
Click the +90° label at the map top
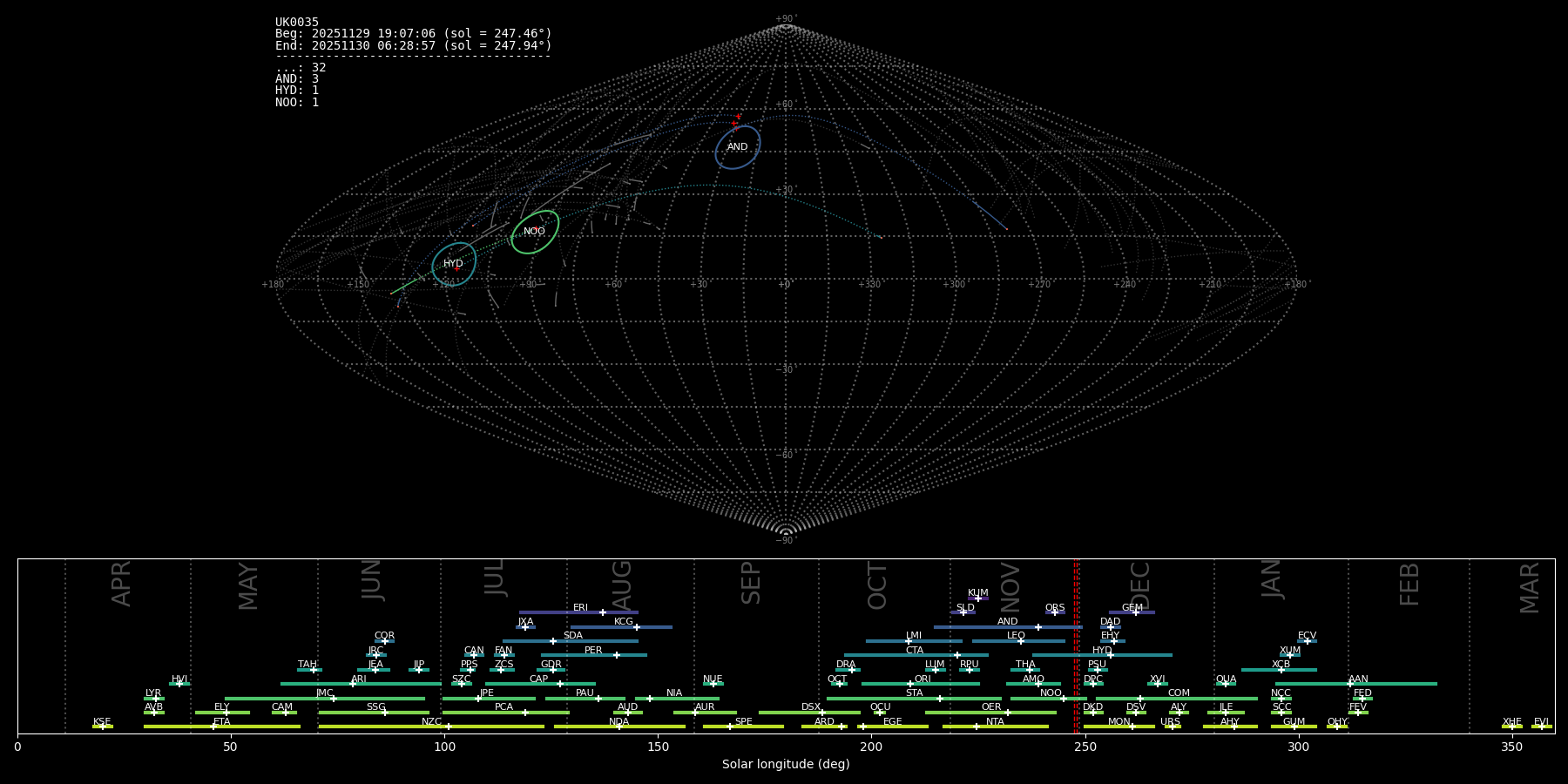[785, 19]
